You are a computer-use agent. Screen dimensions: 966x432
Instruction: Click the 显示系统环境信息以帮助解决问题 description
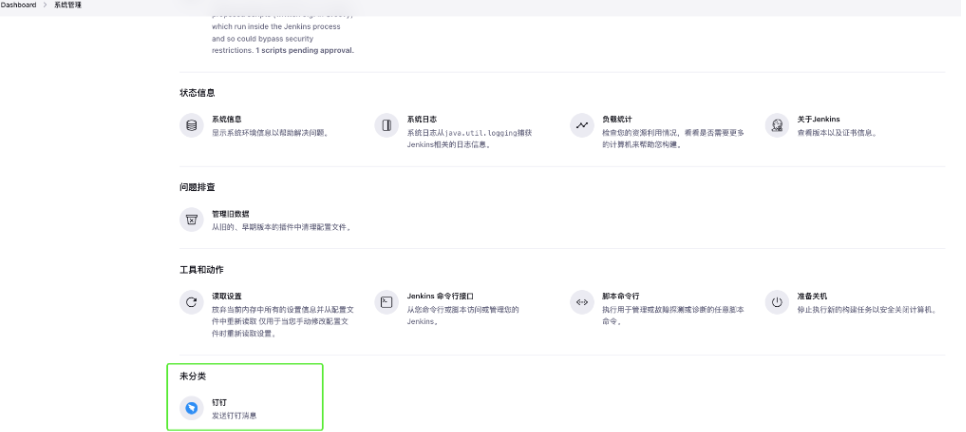click(270, 132)
